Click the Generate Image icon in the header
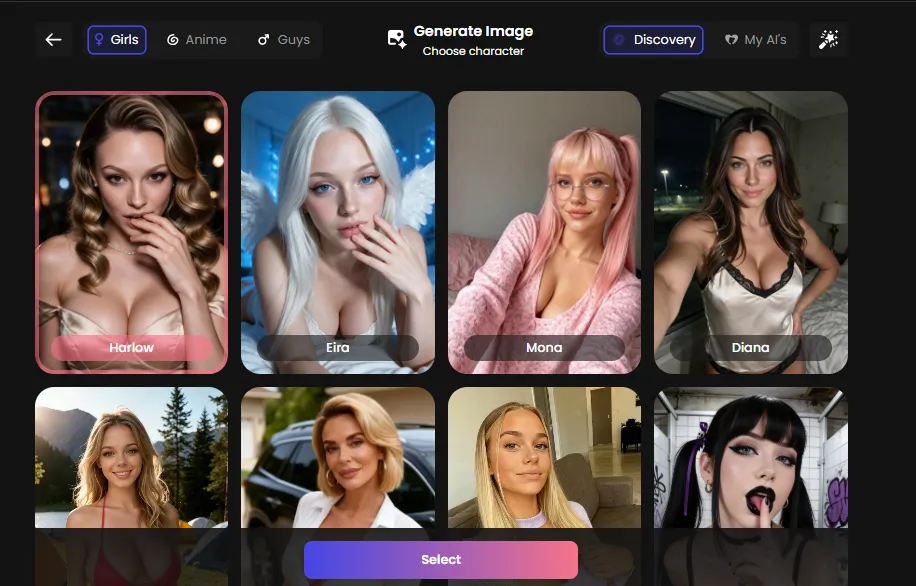This screenshot has width=916, height=586. click(x=397, y=40)
